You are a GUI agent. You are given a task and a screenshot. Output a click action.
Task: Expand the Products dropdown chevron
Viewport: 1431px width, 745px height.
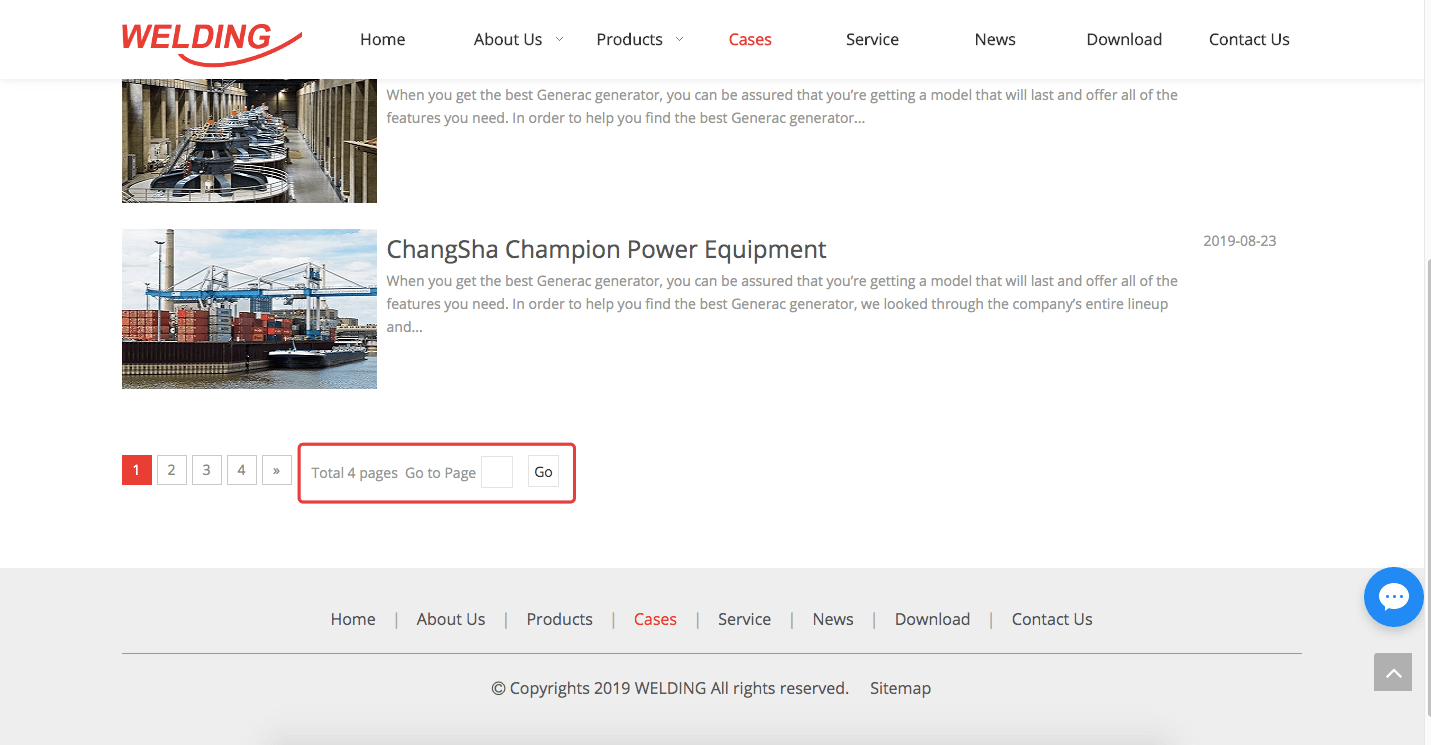(680, 39)
